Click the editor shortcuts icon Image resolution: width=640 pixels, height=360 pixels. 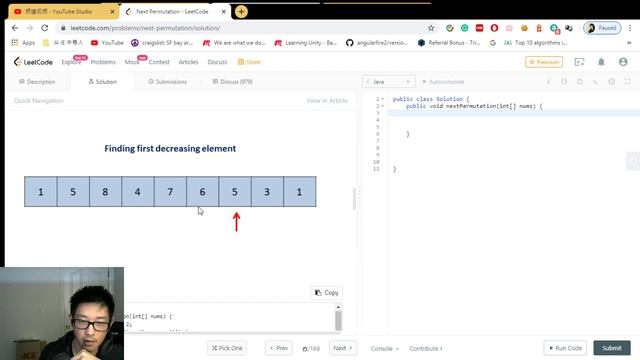click(x=596, y=82)
